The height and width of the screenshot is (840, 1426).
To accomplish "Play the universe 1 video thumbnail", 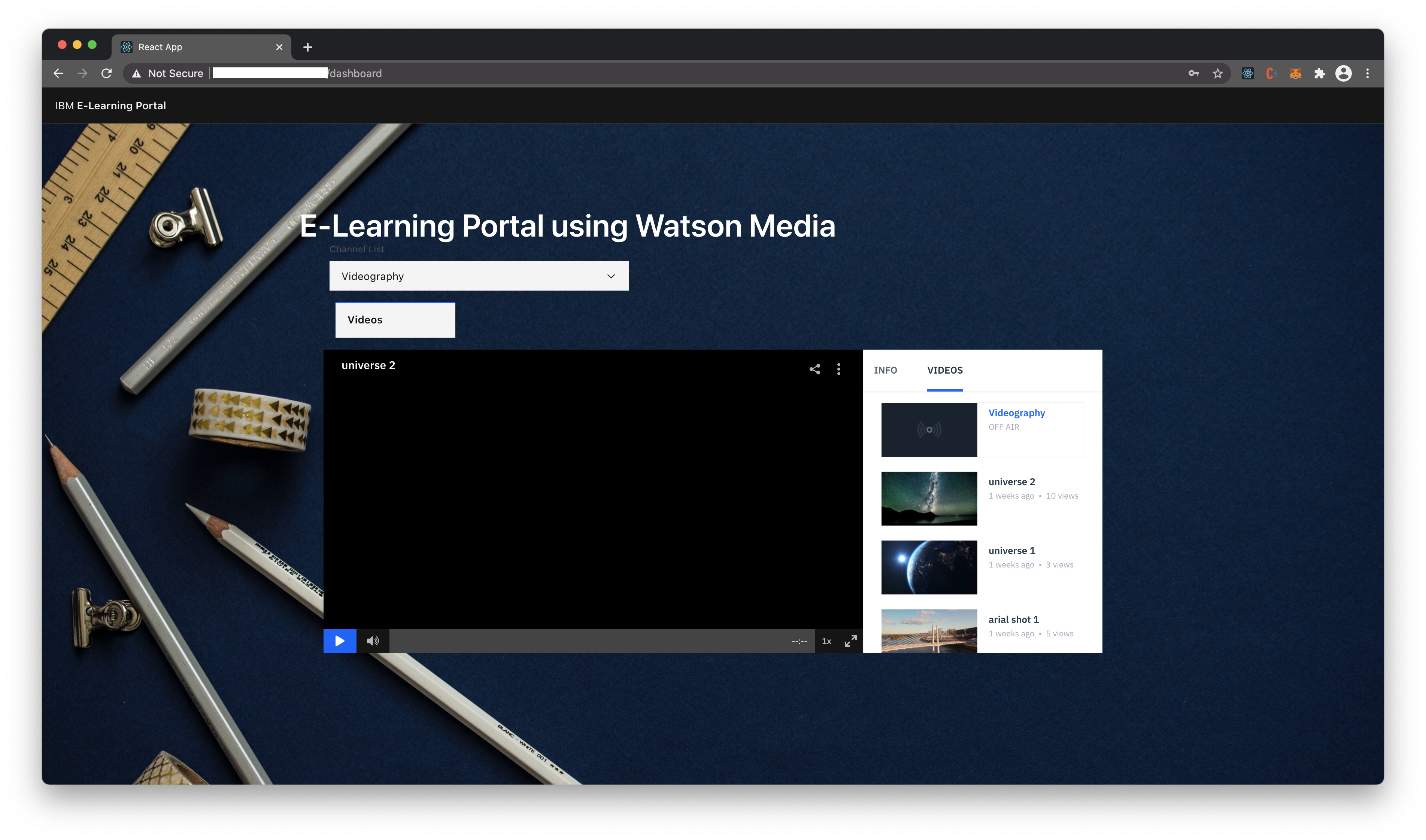I will tap(929, 567).
